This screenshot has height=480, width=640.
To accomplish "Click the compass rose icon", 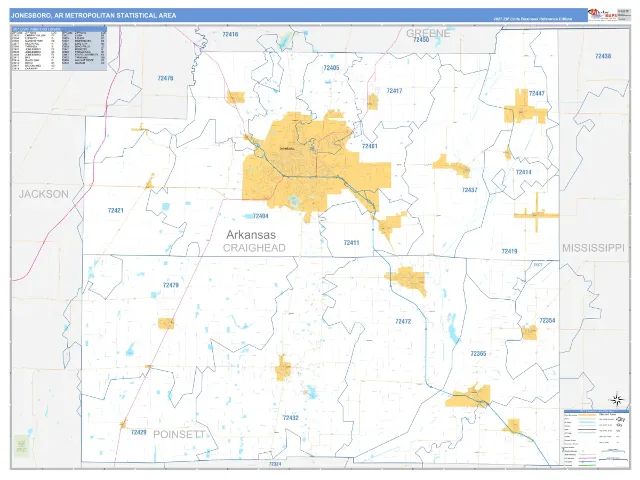I will [617, 399].
